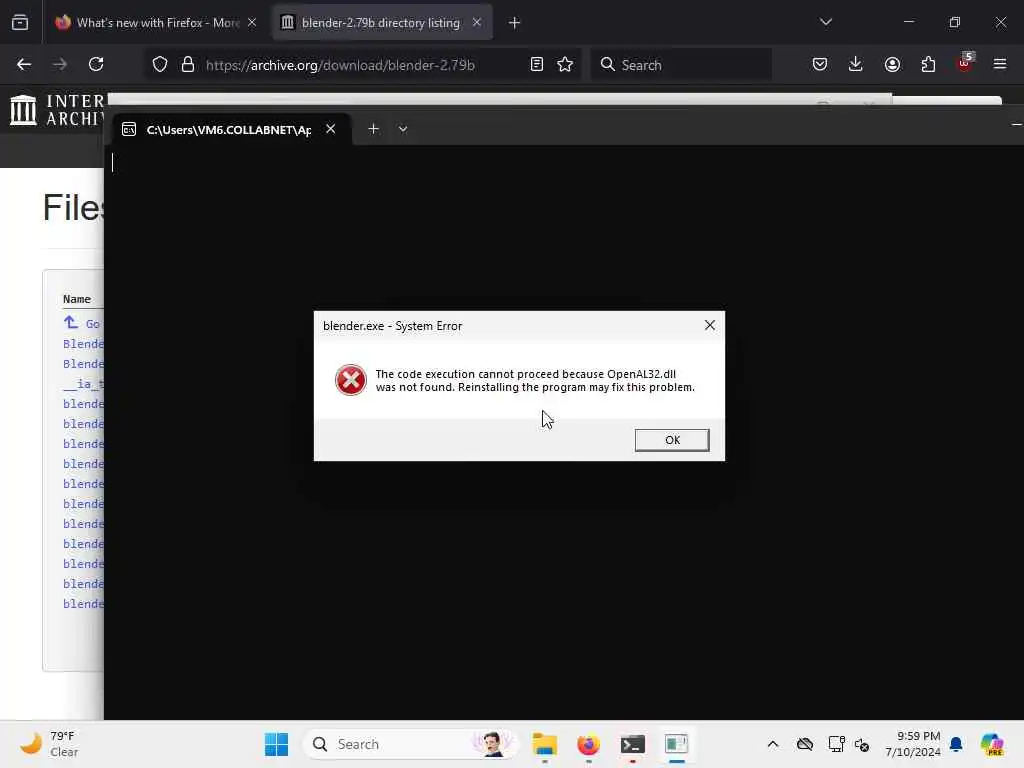Save page to Pocket
Screen dimensions: 1024x768
[x=820, y=65]
